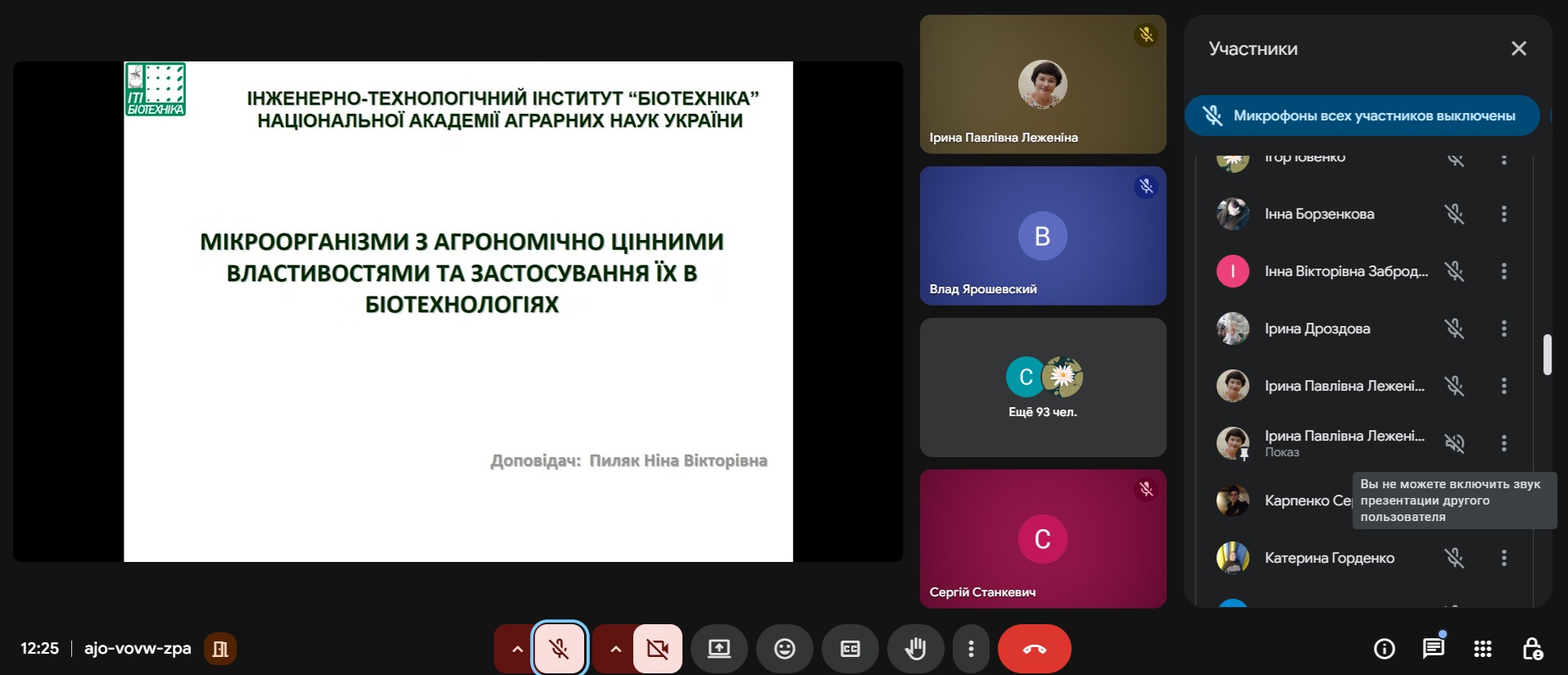Click the present screen button

tap(718, 649)
